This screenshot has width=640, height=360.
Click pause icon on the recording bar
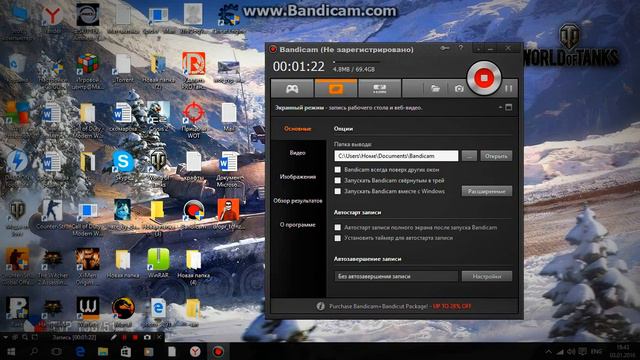[x=124, y=337]
